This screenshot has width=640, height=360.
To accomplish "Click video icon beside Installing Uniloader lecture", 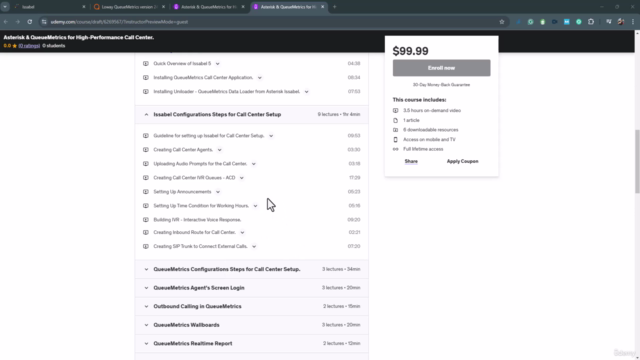I will 146,91.
